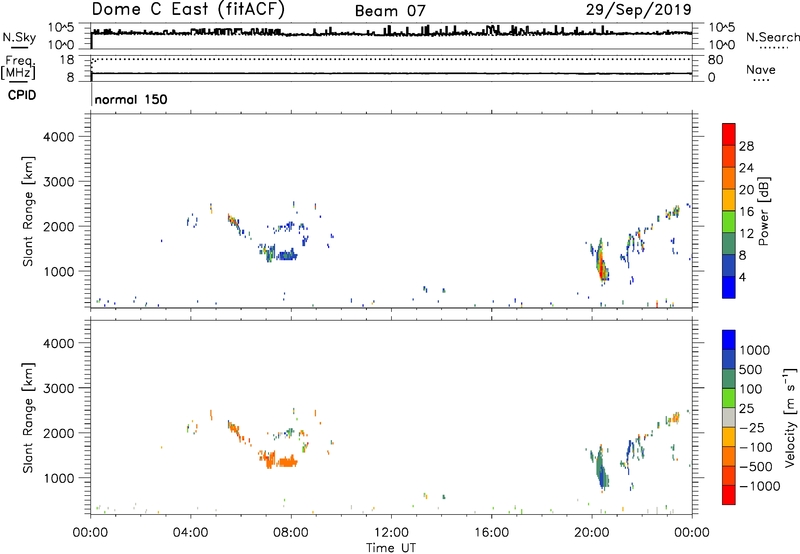Click the 'normal 150' CPID text
The image size is (800, 554).
tap(131, 99)
